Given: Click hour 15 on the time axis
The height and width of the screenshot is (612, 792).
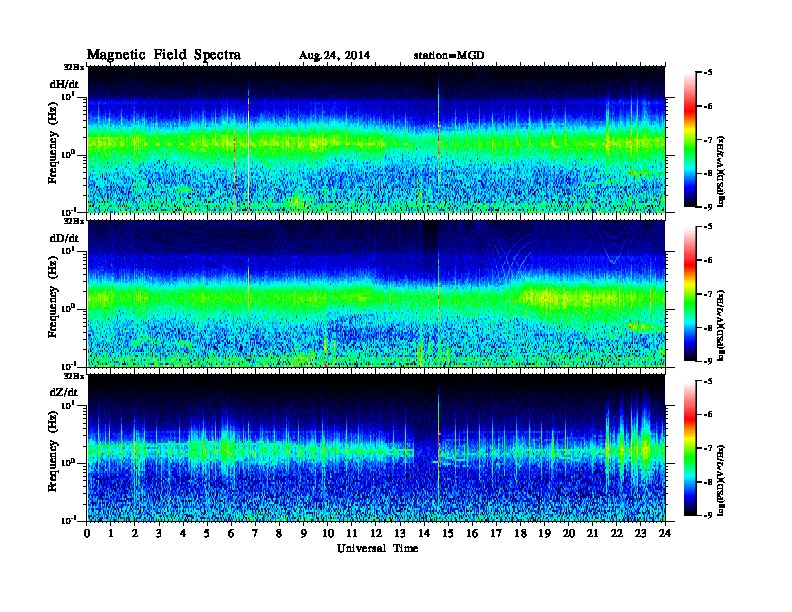Looking at the screenshot, I should tap(448, 534).
